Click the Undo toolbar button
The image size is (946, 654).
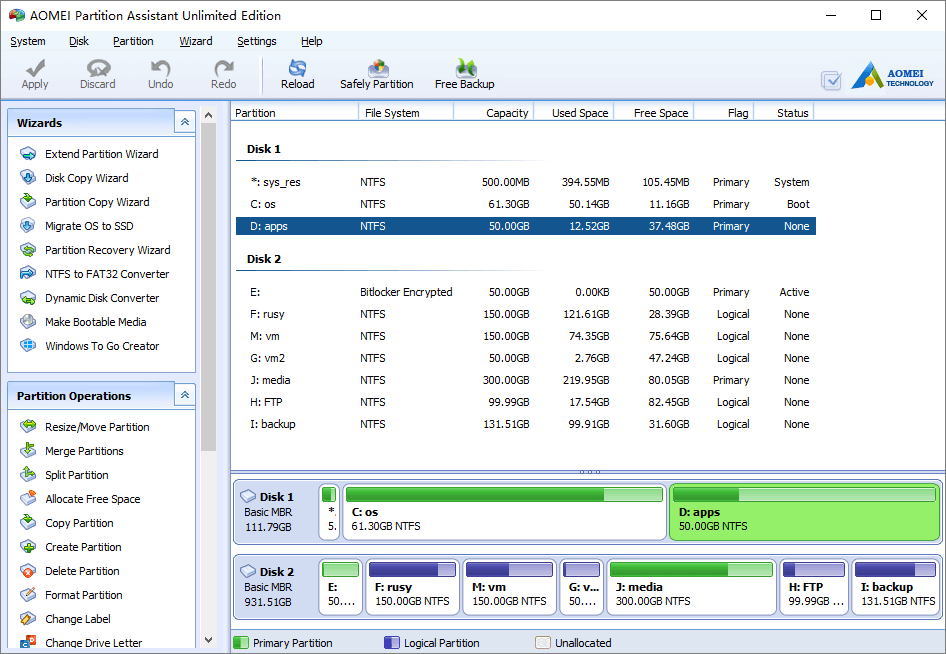pos(160,75)
